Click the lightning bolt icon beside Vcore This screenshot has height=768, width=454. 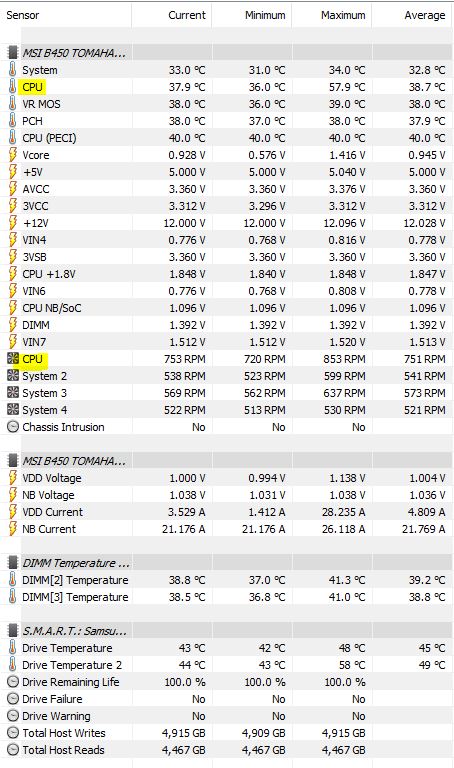pyautogui.click(x=13, y=155)
